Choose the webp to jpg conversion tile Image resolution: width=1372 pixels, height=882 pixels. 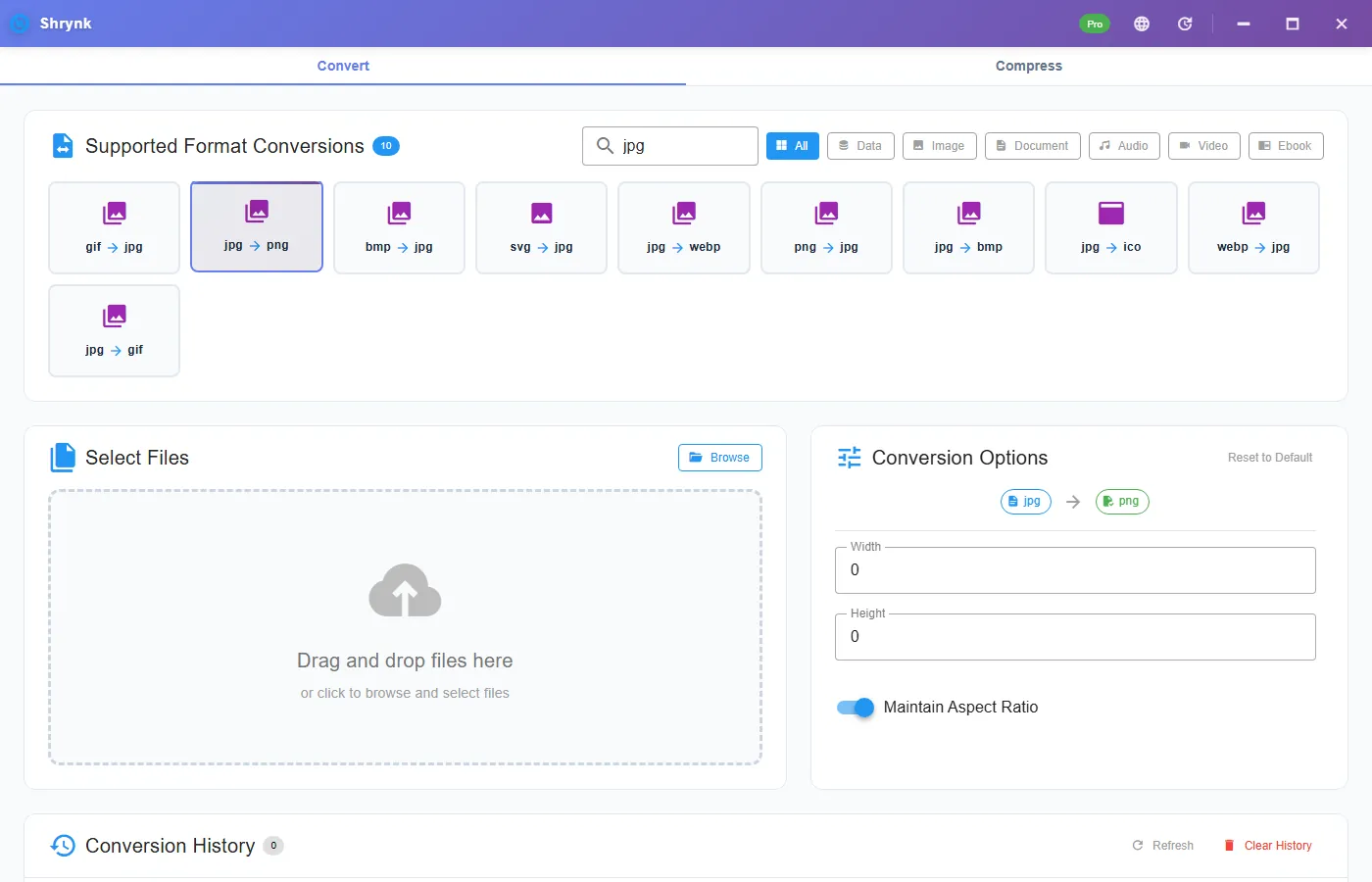click(x=1253, y=227)
